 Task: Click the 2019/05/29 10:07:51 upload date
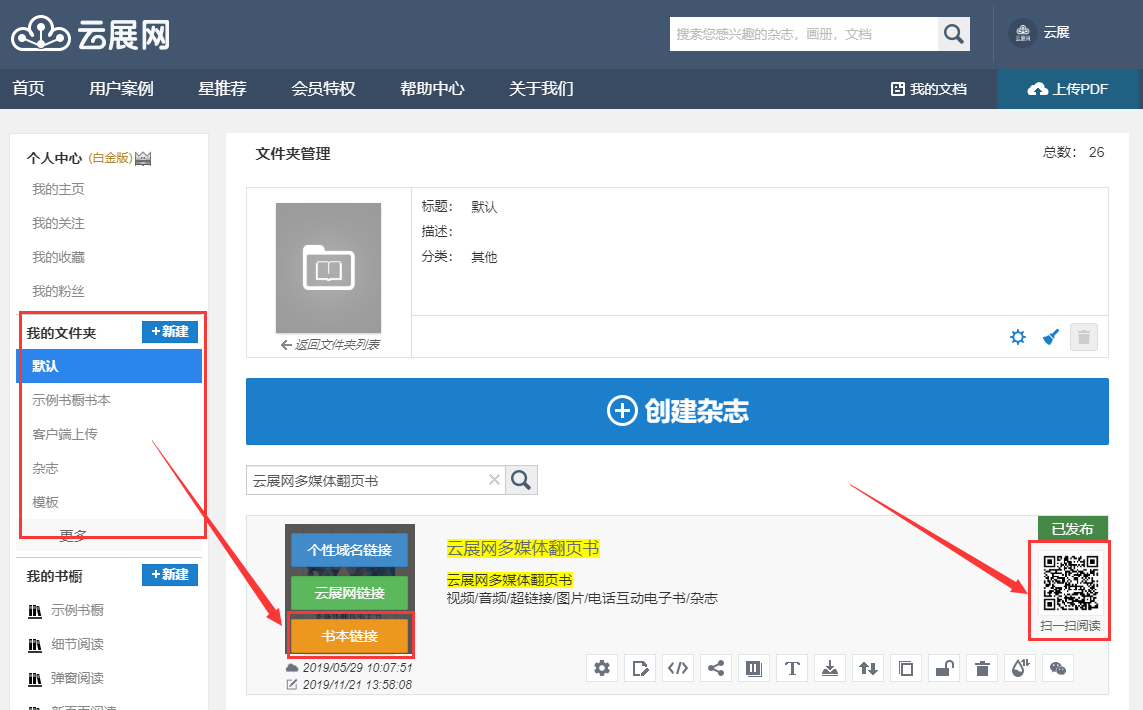pos(357,668)
